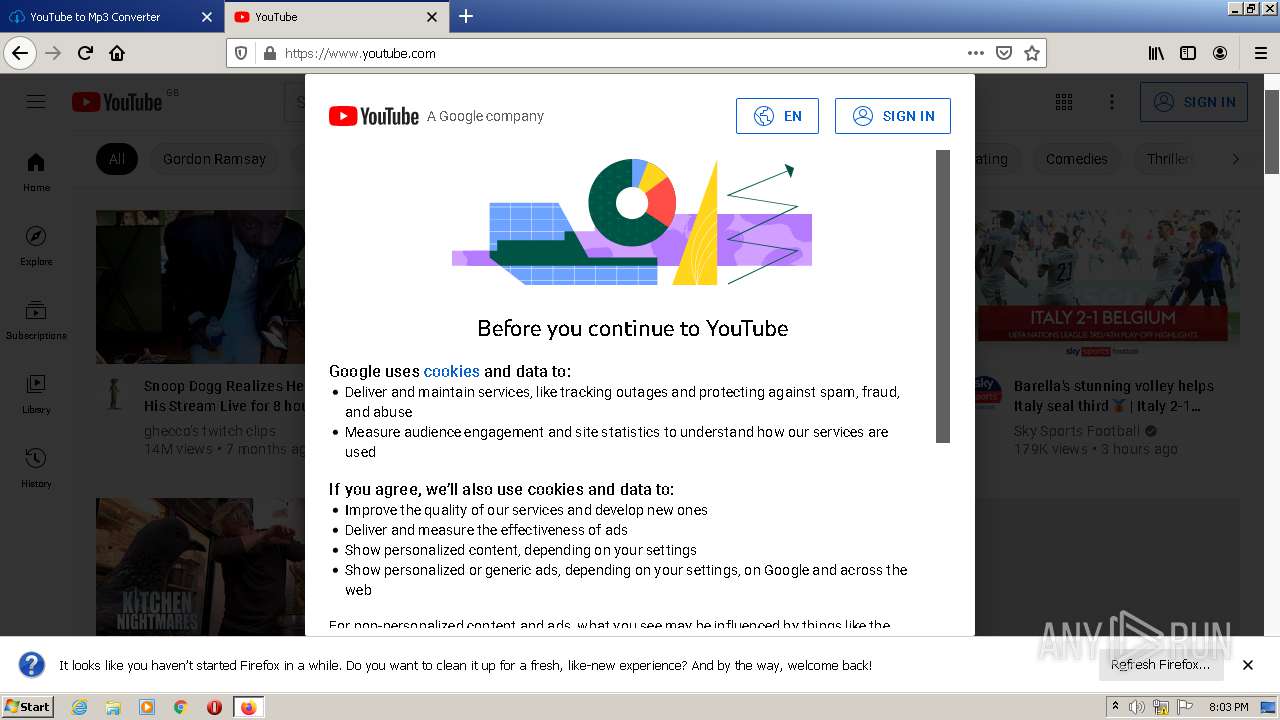The image size is (1280, 720).
Task: Open YouTube guide hamburger menu
Action: tap(36, 102)
